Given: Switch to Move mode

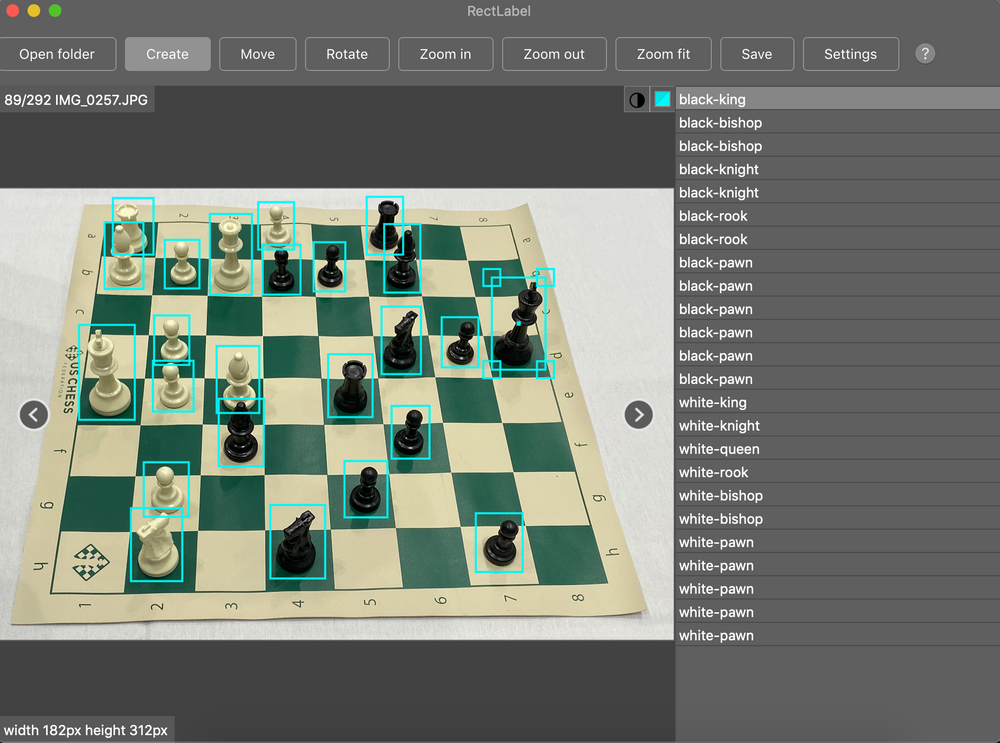Looking at the screenshot, I should point(257,53).
